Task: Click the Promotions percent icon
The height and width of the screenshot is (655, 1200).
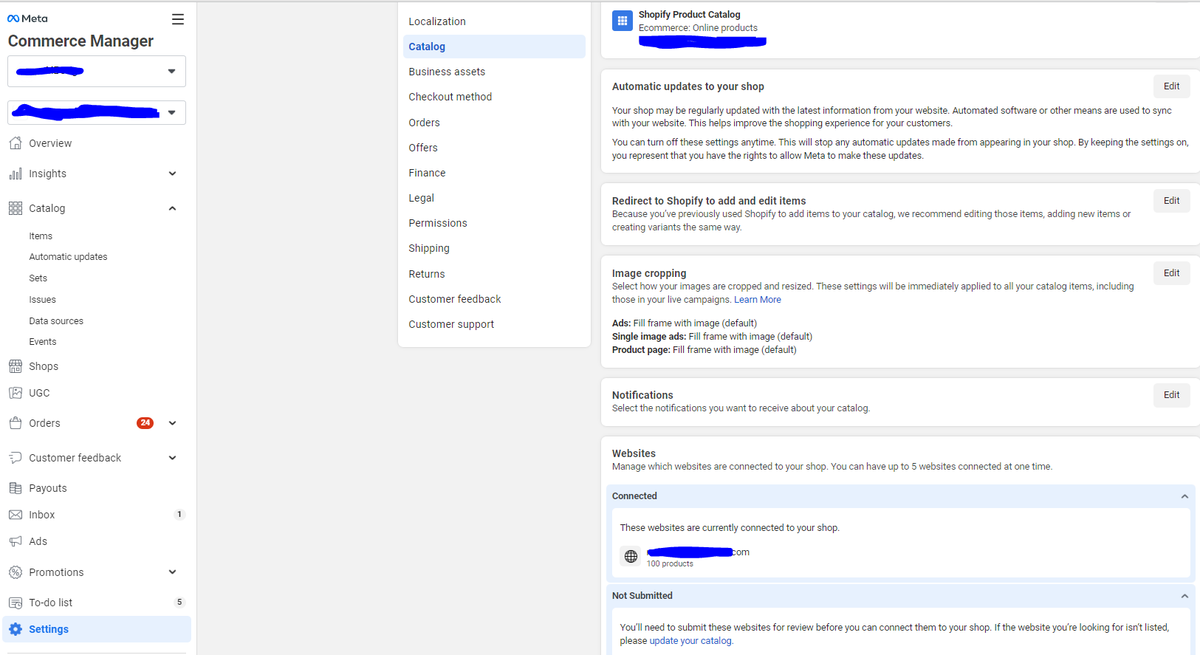Action: 15,572
